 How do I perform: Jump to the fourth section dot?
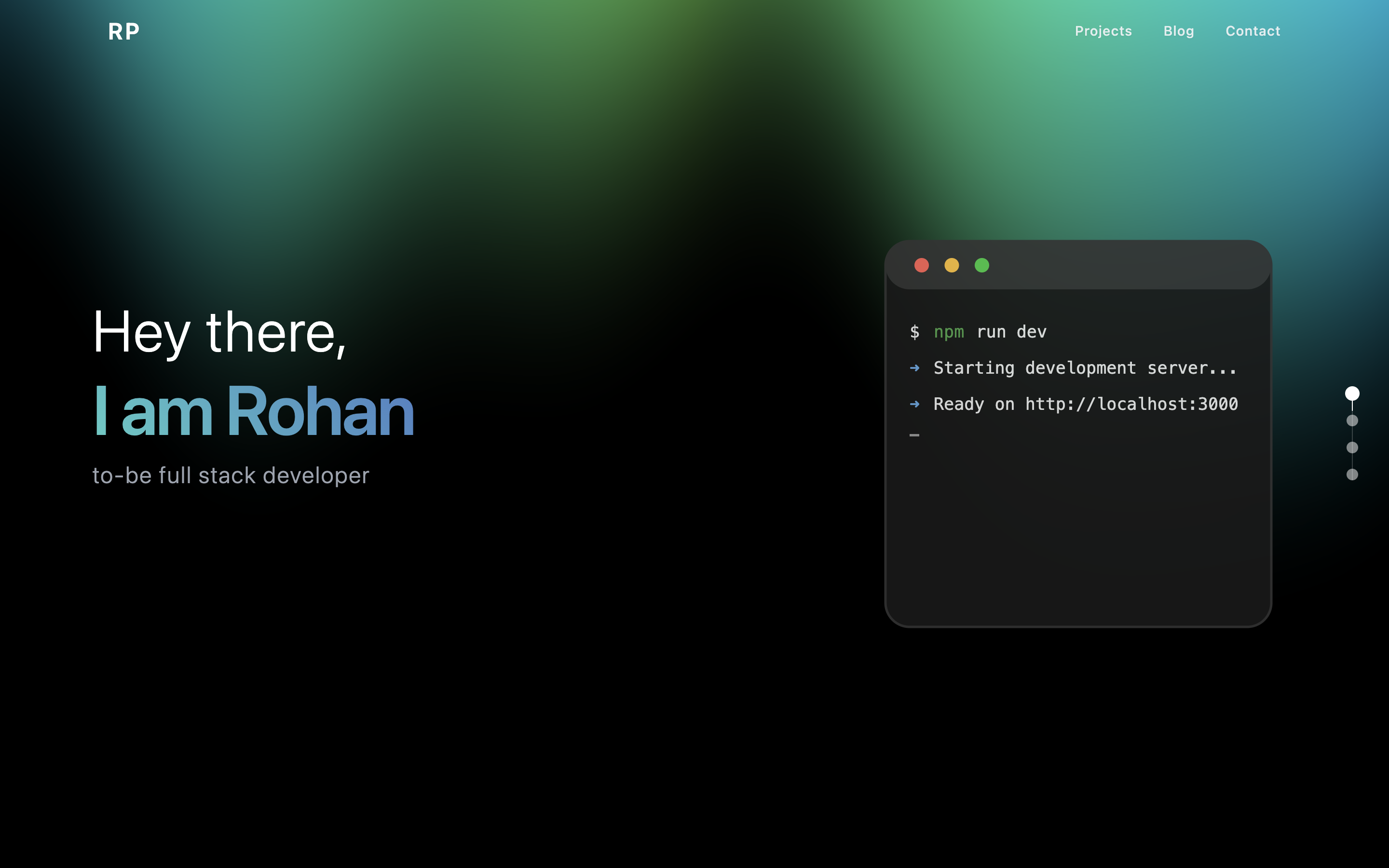point(1352,474)
